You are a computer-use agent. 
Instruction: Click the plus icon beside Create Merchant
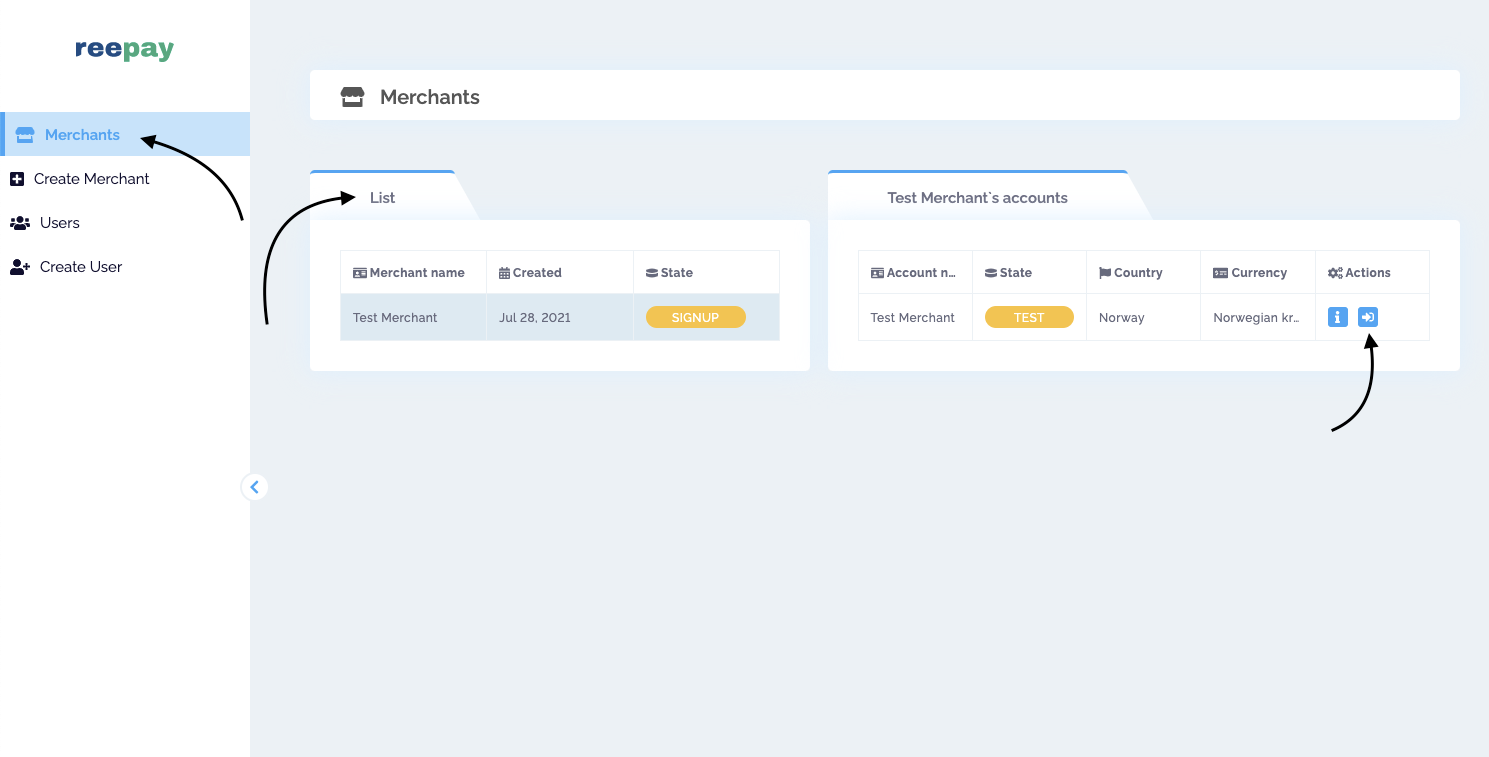click(17, 179)
